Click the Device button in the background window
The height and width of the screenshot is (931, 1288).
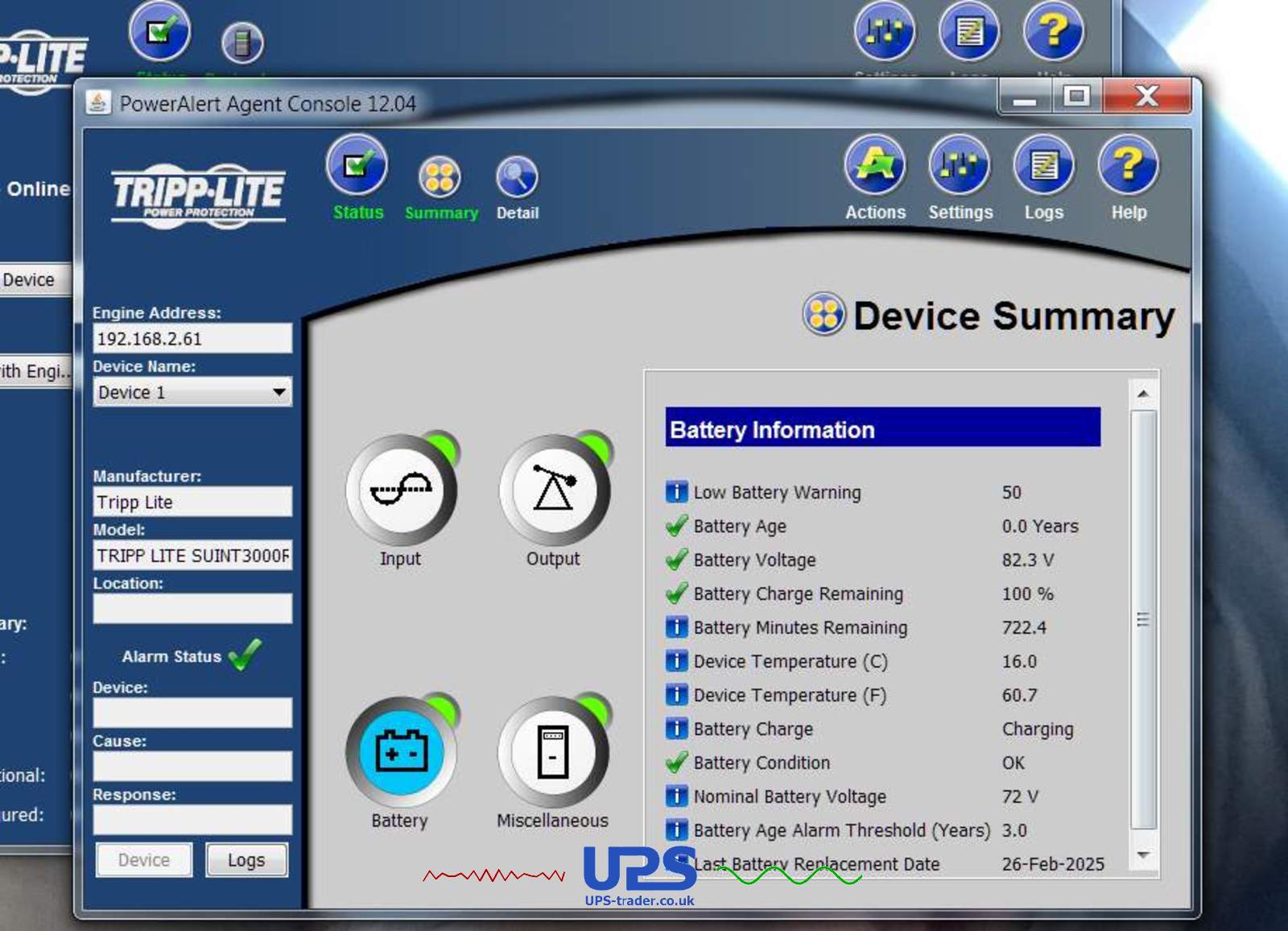pos(34,279)
